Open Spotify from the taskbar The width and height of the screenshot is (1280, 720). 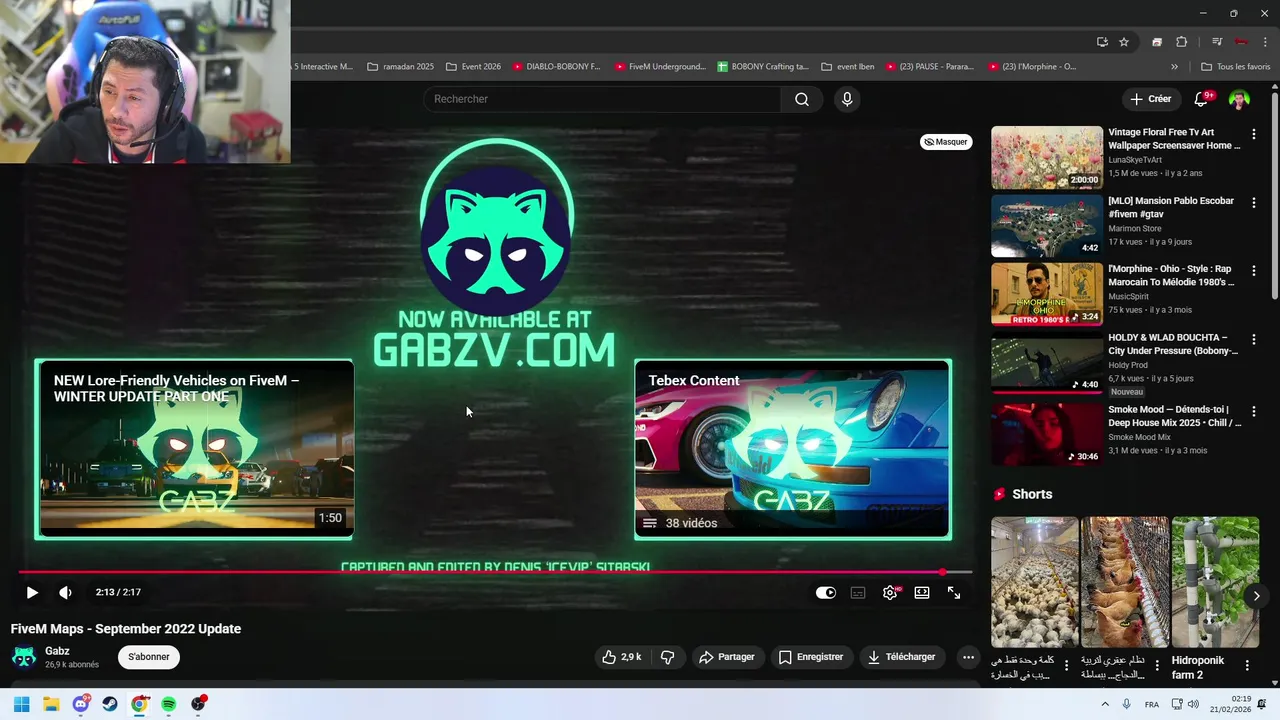click(169, 704)
